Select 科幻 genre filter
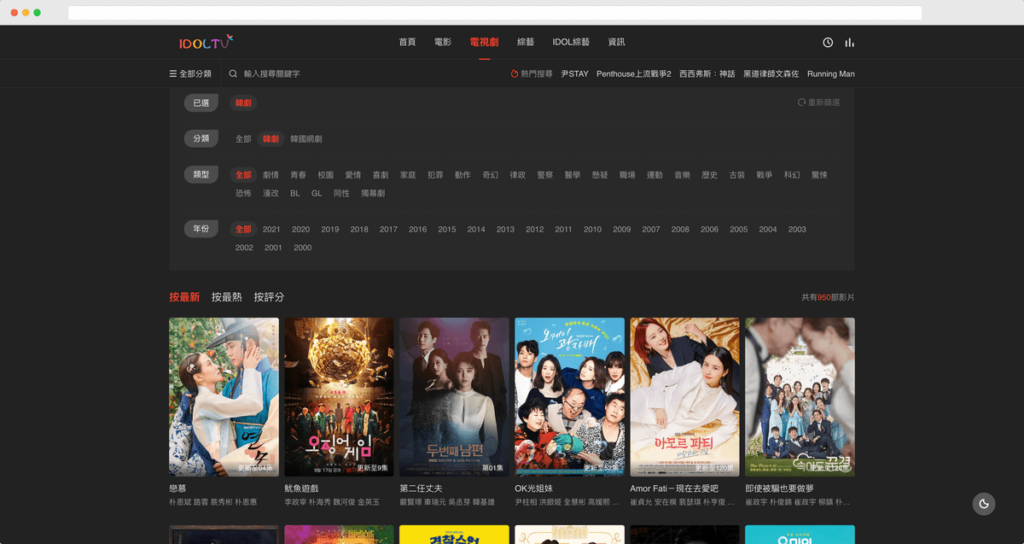Viewport: 1024px width, 544px height. point(792,175)
